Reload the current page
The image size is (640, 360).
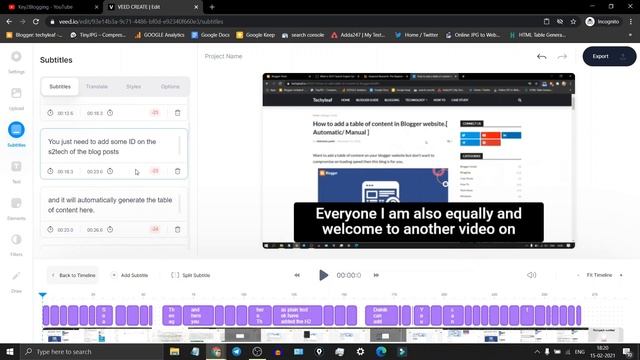36,22
